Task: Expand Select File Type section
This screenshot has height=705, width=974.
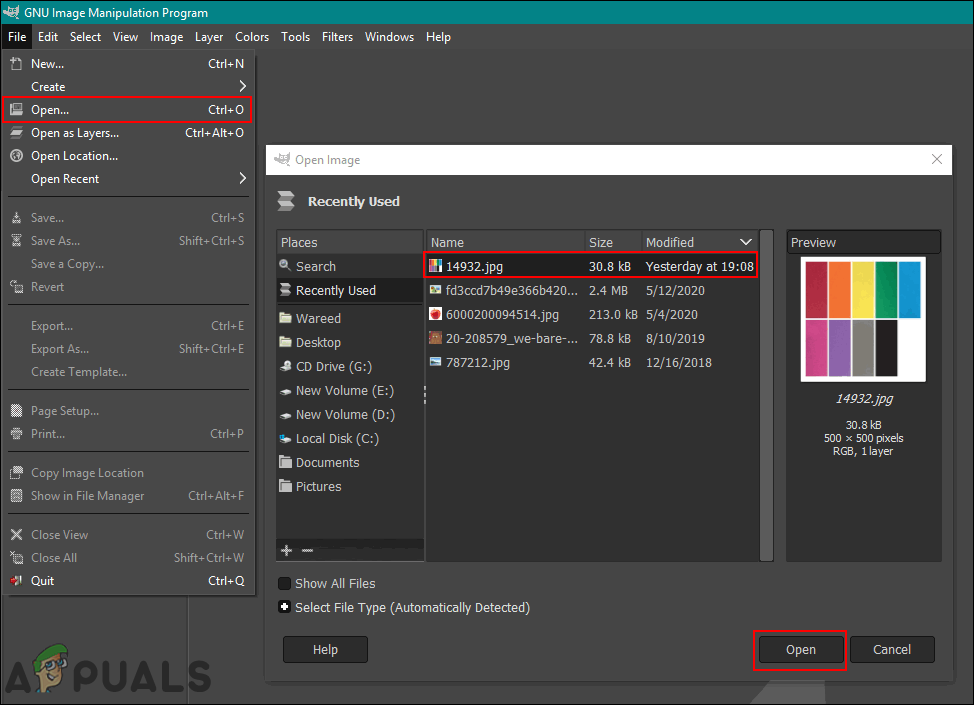Action: 285,607
